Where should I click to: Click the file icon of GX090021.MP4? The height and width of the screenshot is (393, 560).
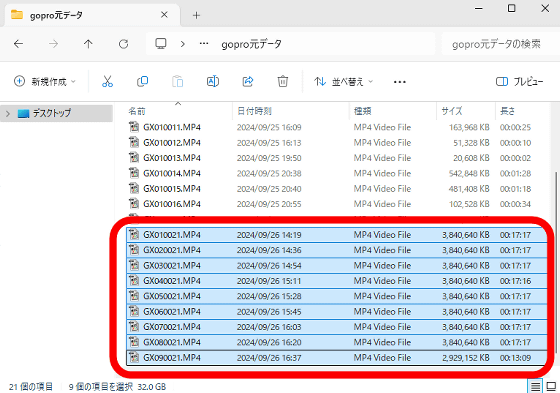point(134,357)
